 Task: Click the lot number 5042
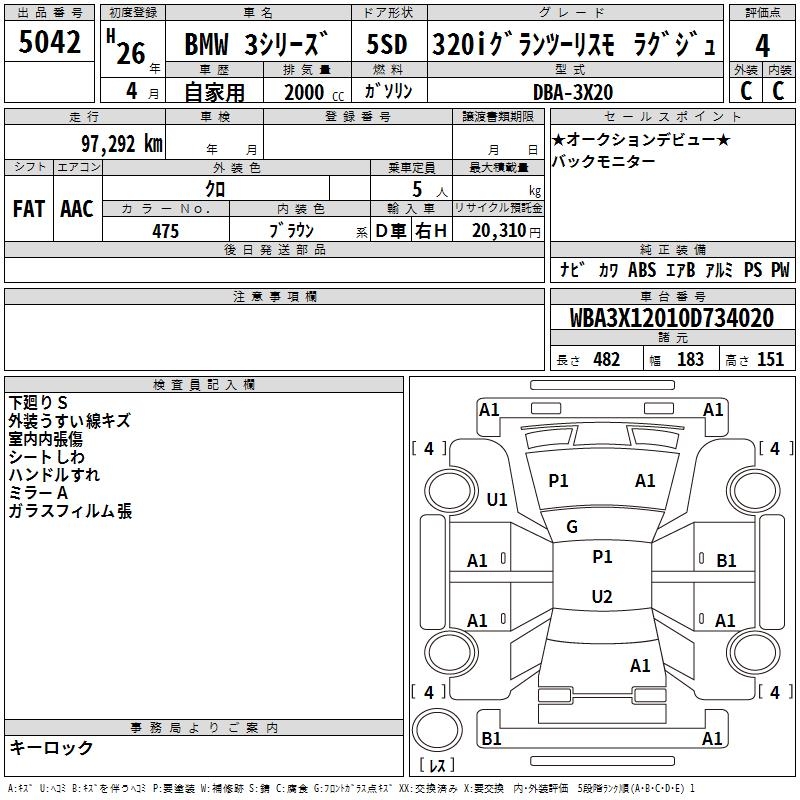point(49,43)
